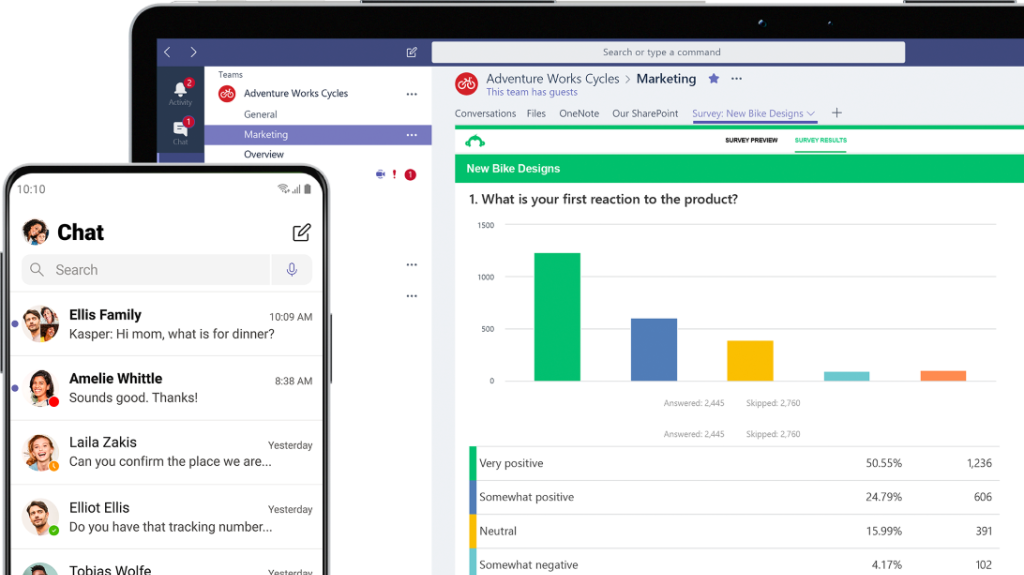This screenshot has width=1024, height=575.
Task: Open more options for Marketing channel in the list
Action: click(411, 135)
